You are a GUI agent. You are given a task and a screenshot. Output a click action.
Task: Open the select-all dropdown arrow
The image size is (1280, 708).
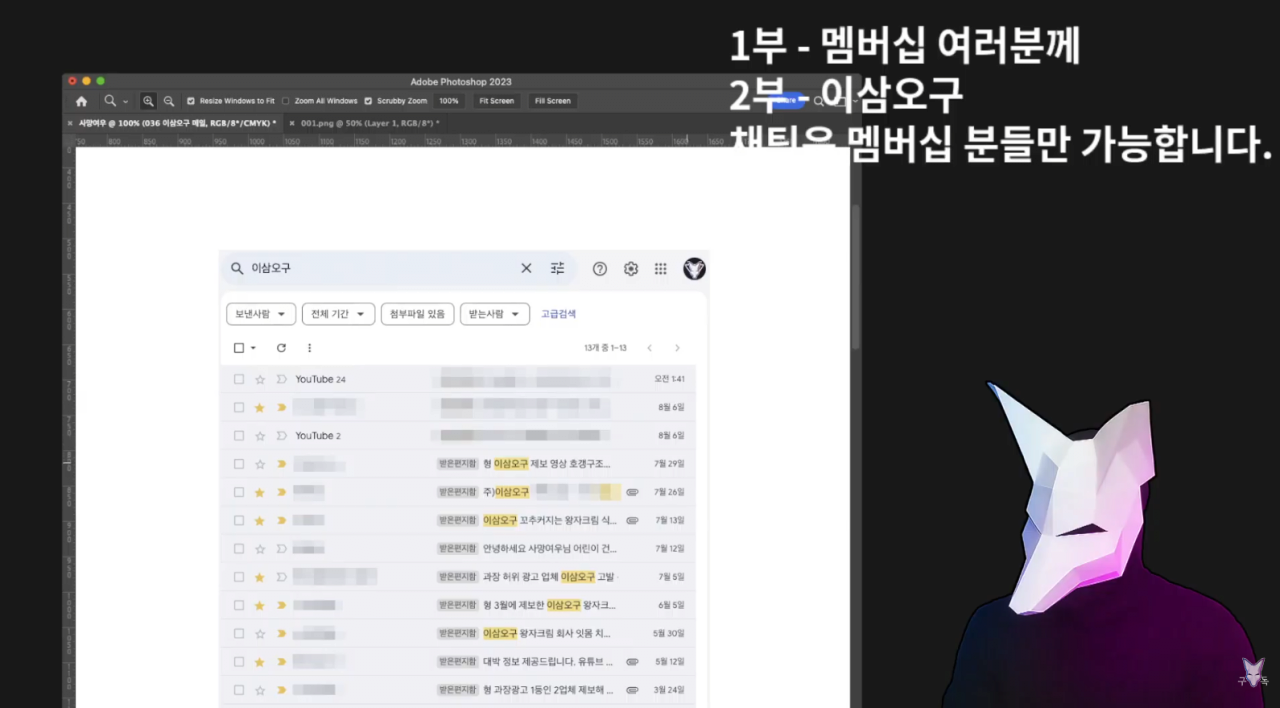253,348
